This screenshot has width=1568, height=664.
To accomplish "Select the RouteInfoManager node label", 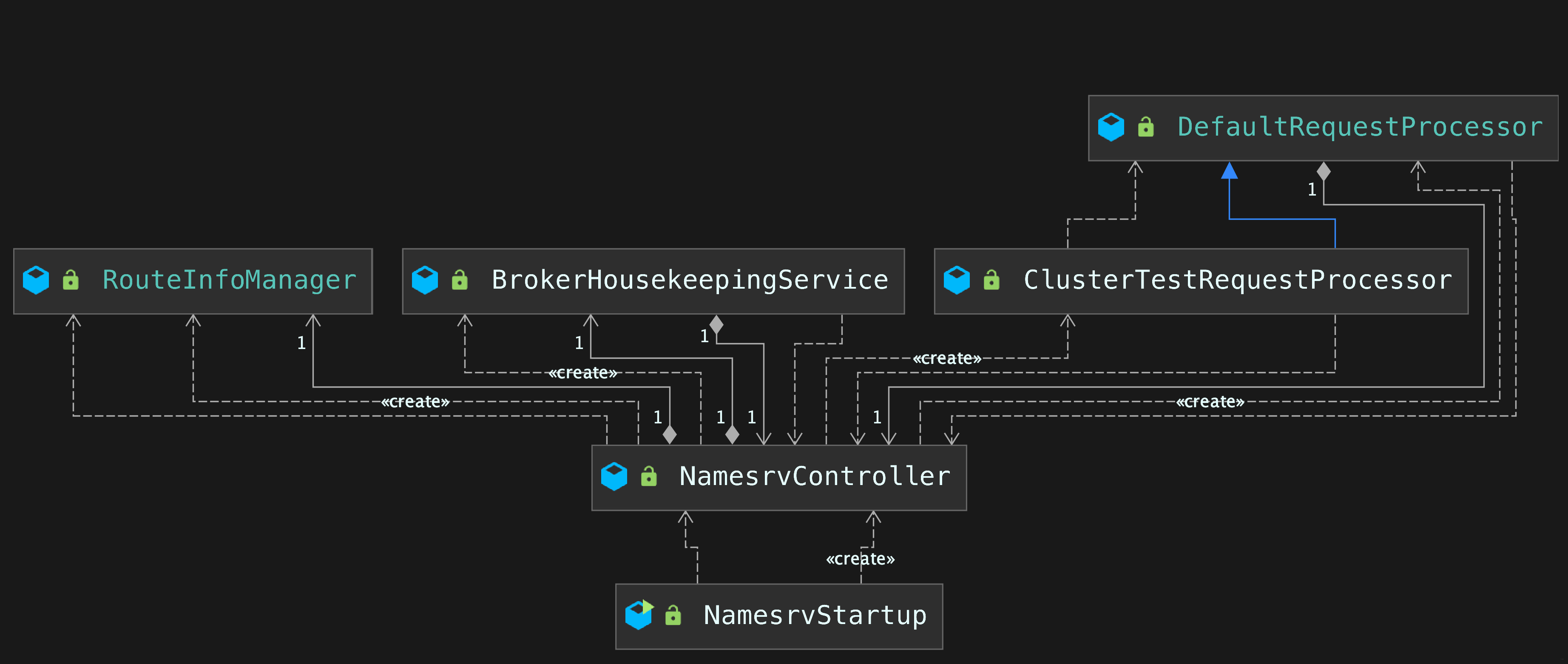I will click(x=230, y=280).
